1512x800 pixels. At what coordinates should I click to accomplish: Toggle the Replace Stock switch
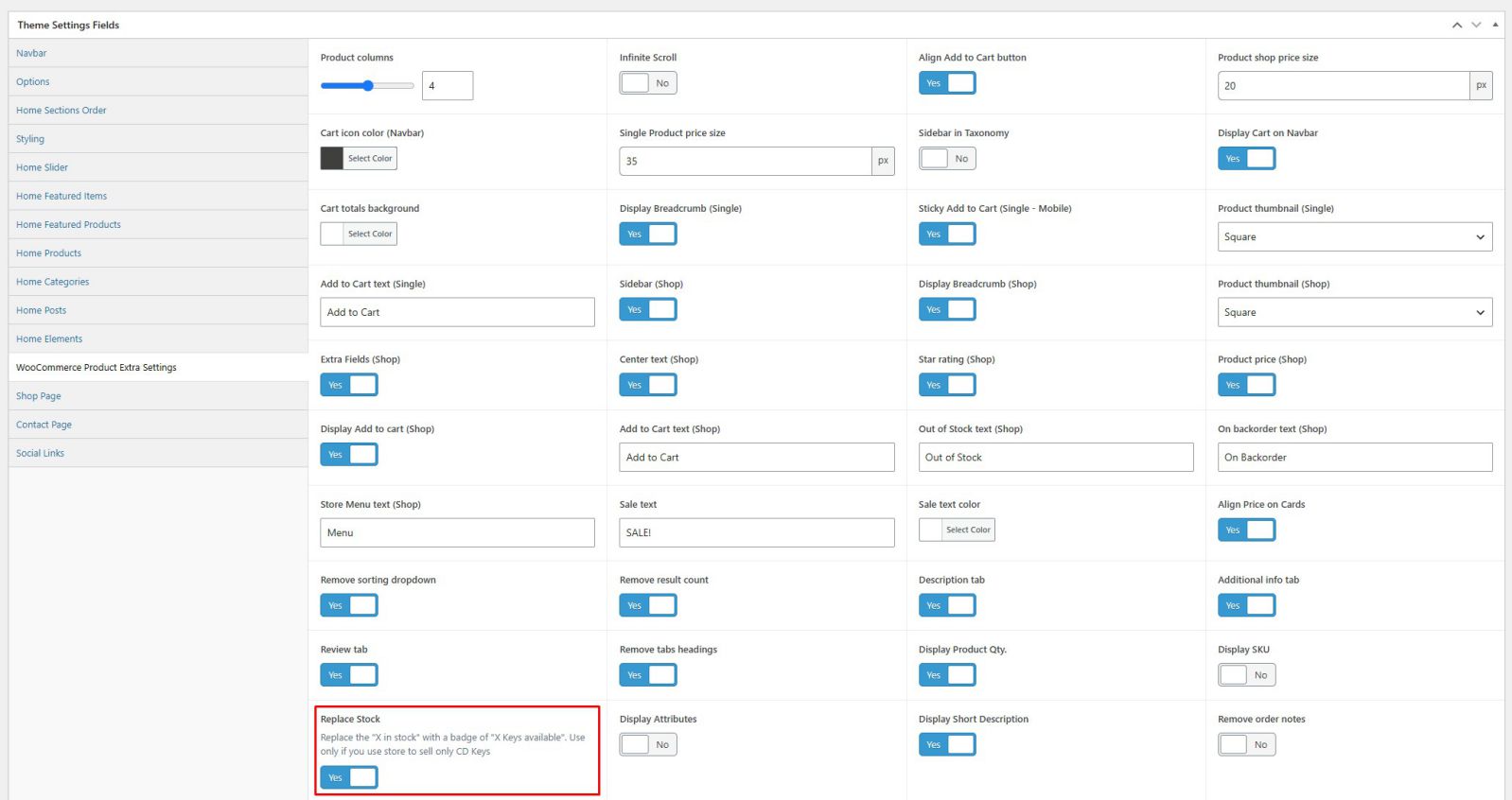click(349, 777)
